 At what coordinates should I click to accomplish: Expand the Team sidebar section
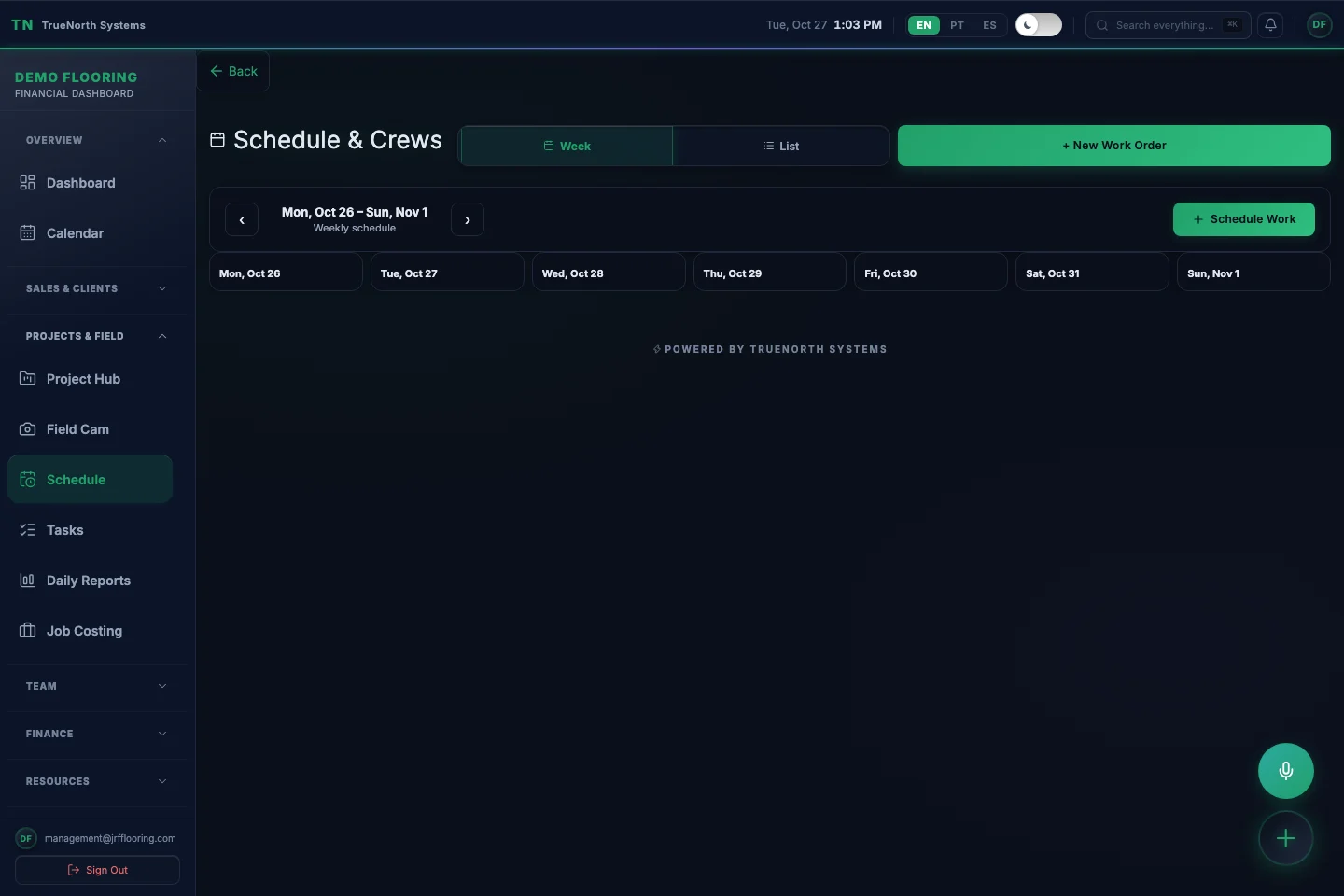pyautogui.click(x=97, y=686)
